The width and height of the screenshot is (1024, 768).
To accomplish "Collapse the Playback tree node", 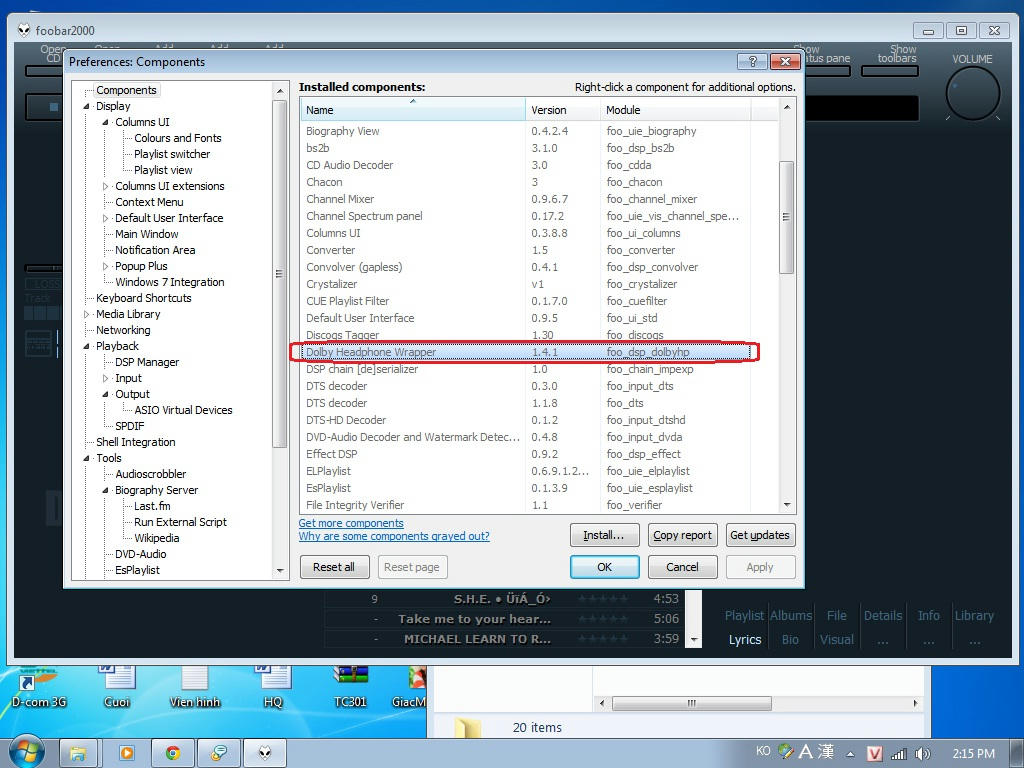I will pyautogui.click(x=86, y=346).
